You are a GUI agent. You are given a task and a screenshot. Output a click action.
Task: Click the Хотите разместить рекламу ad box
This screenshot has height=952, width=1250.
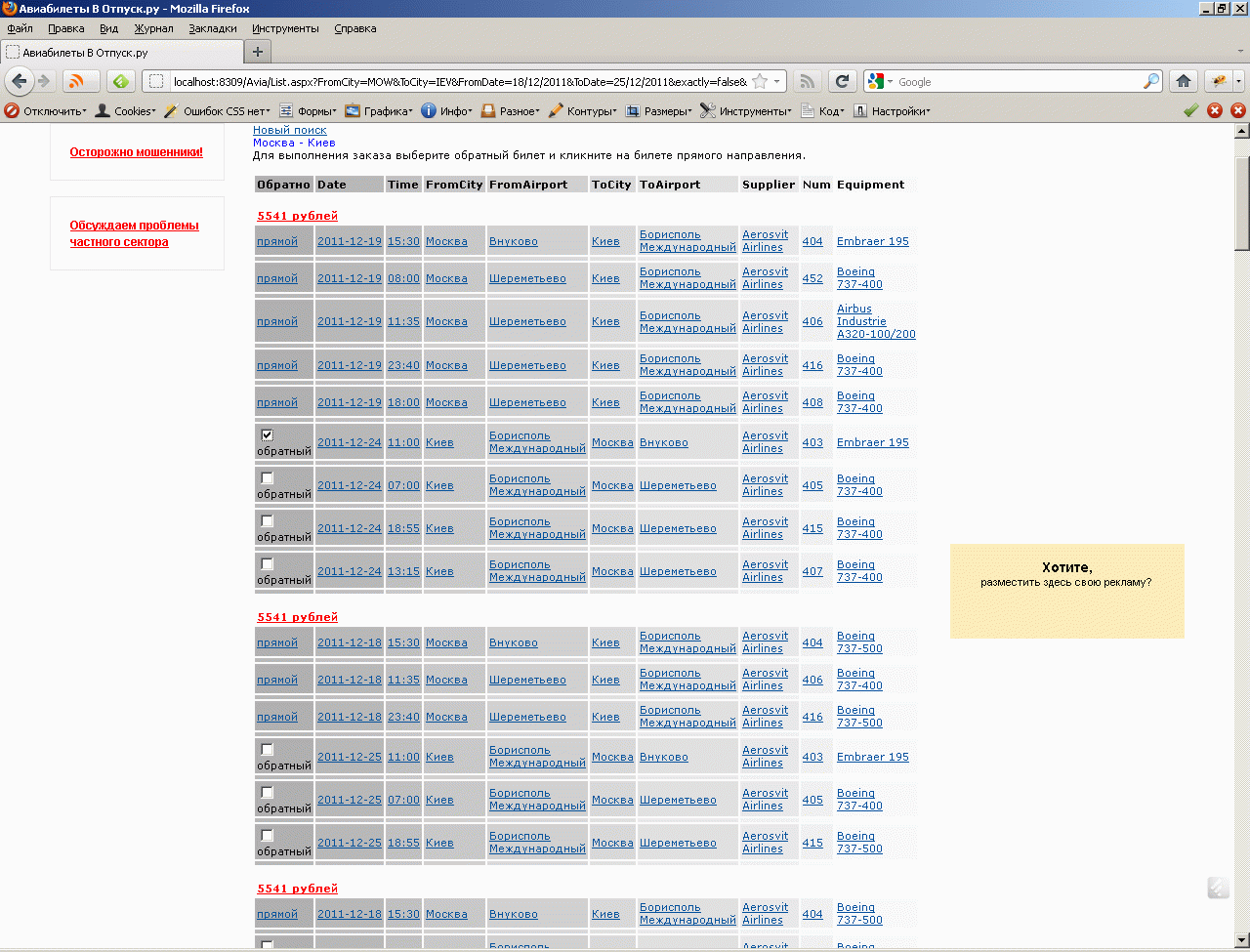coord(1067,592)
